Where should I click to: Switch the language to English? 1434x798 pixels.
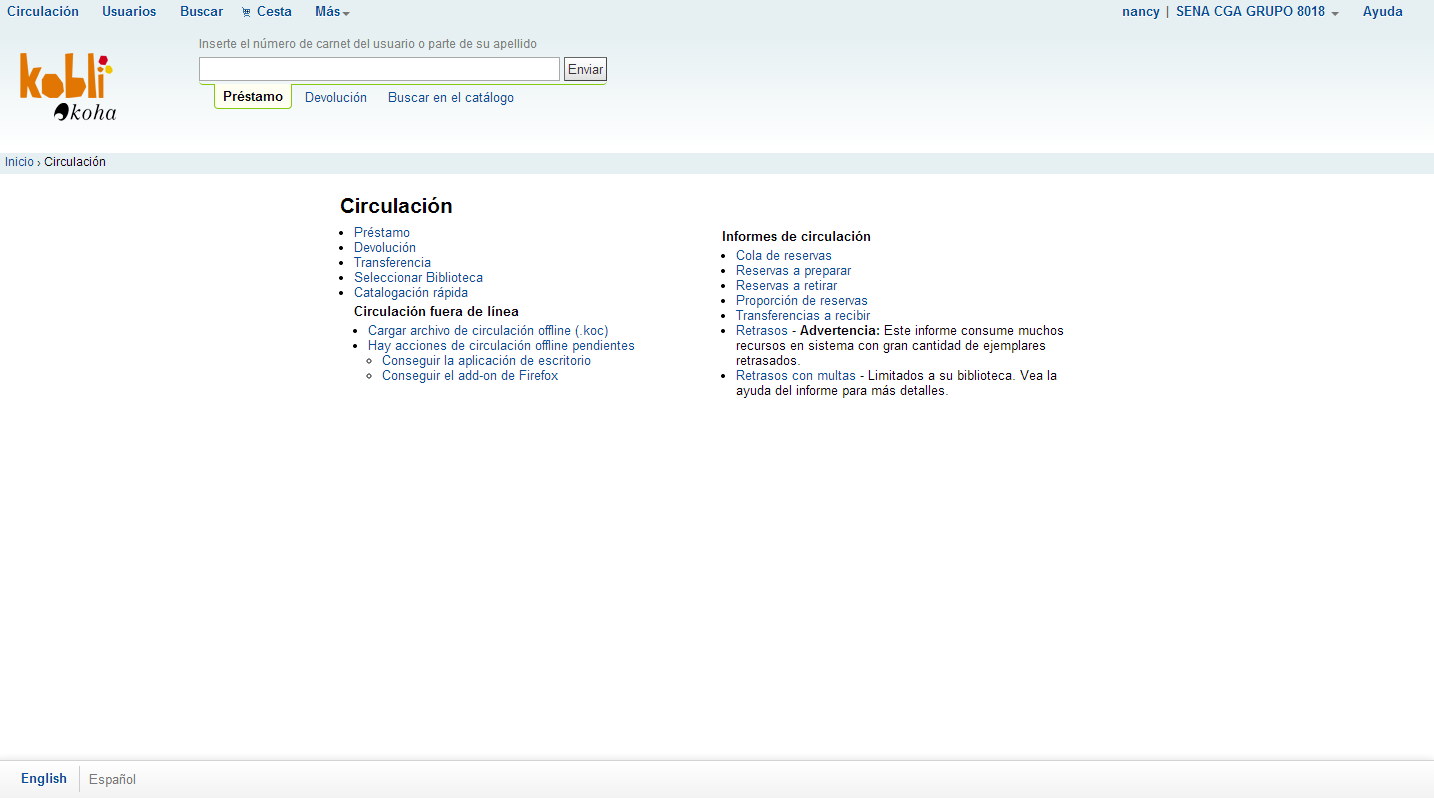click(44, 779)
